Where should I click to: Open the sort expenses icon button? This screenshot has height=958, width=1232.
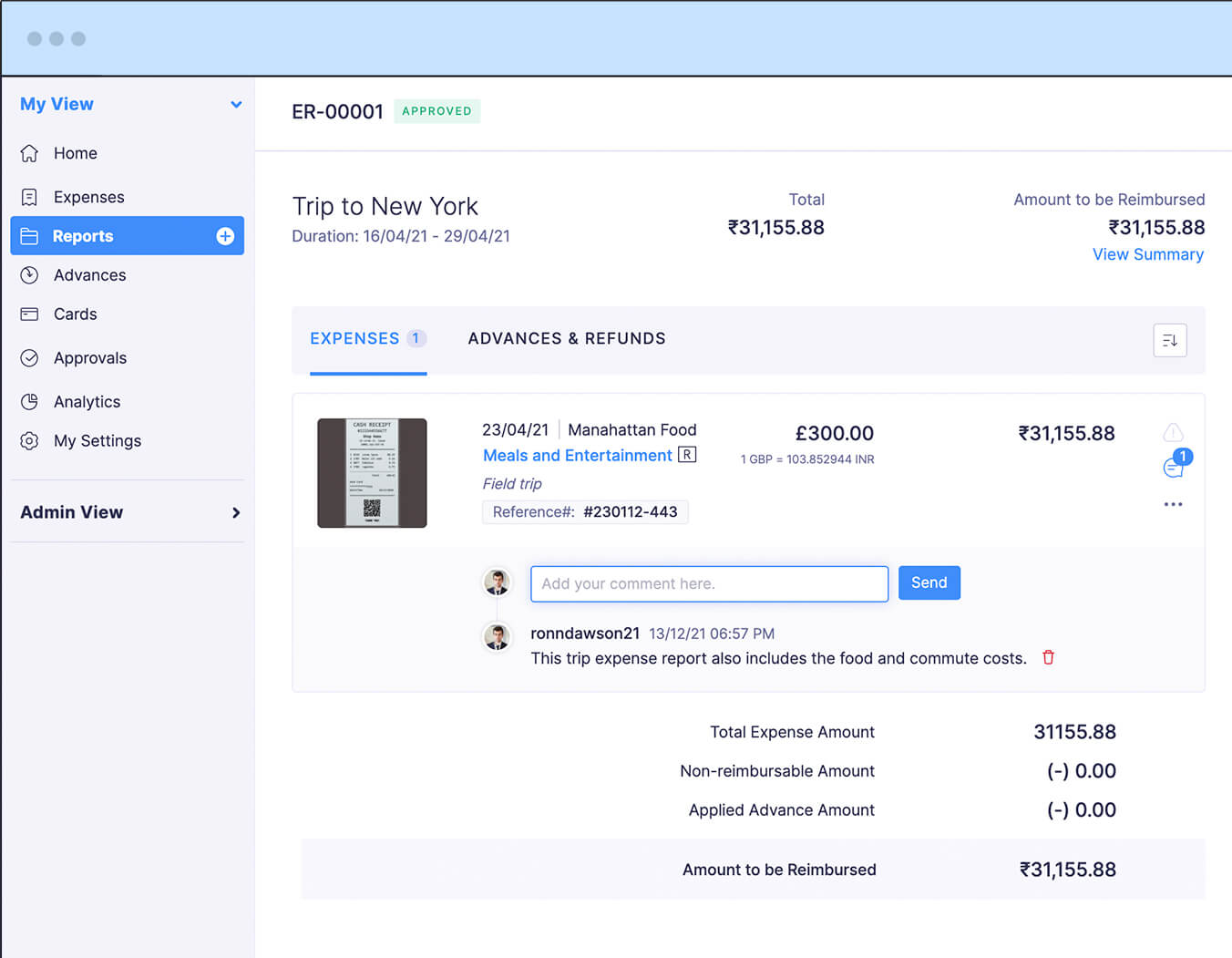1169,340
